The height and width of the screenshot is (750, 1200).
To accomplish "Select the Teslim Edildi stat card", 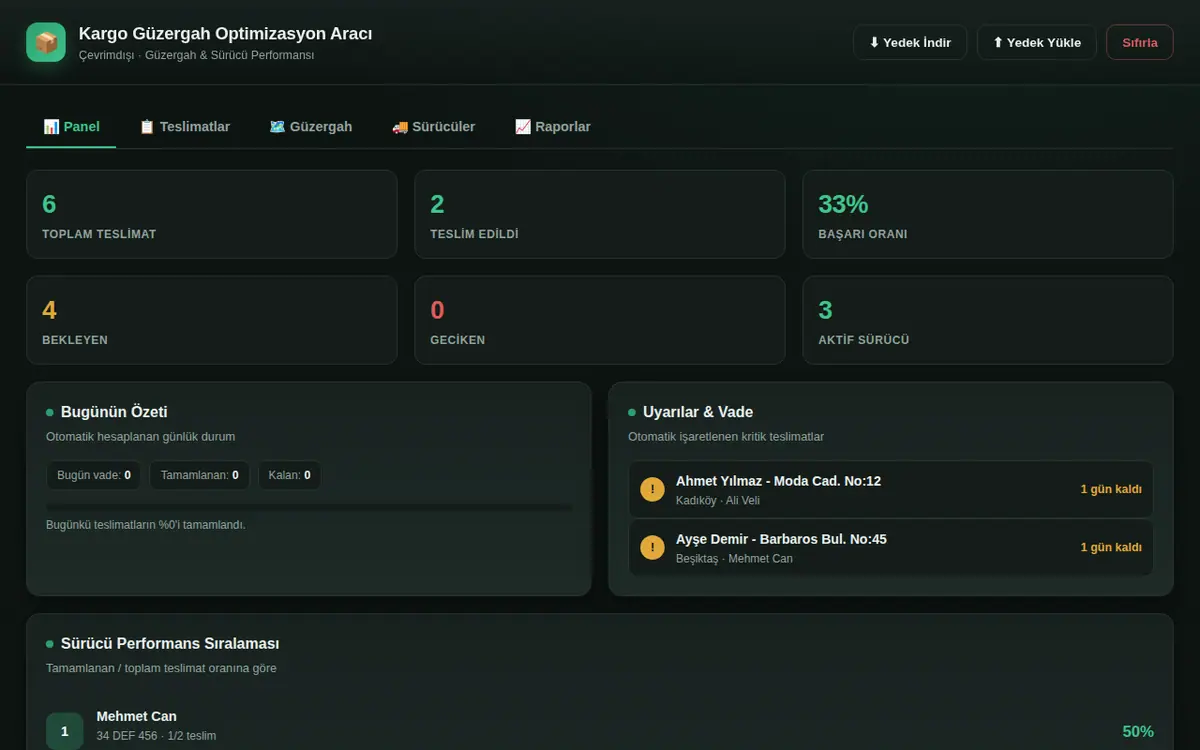I will 600,214.
